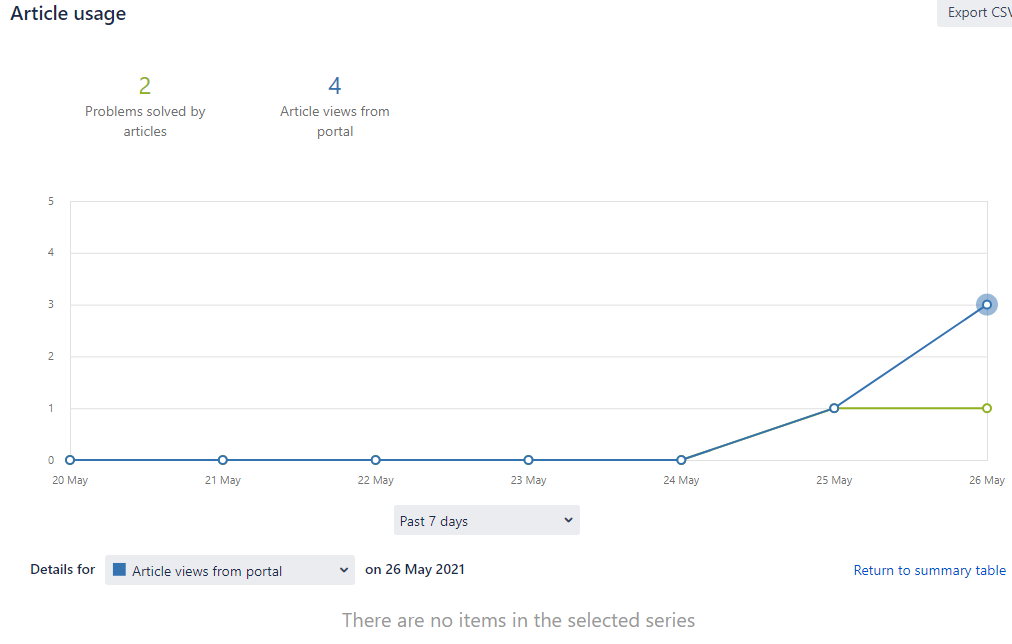
Task: Click the data point on 24 May
Action: coord(681,460)
